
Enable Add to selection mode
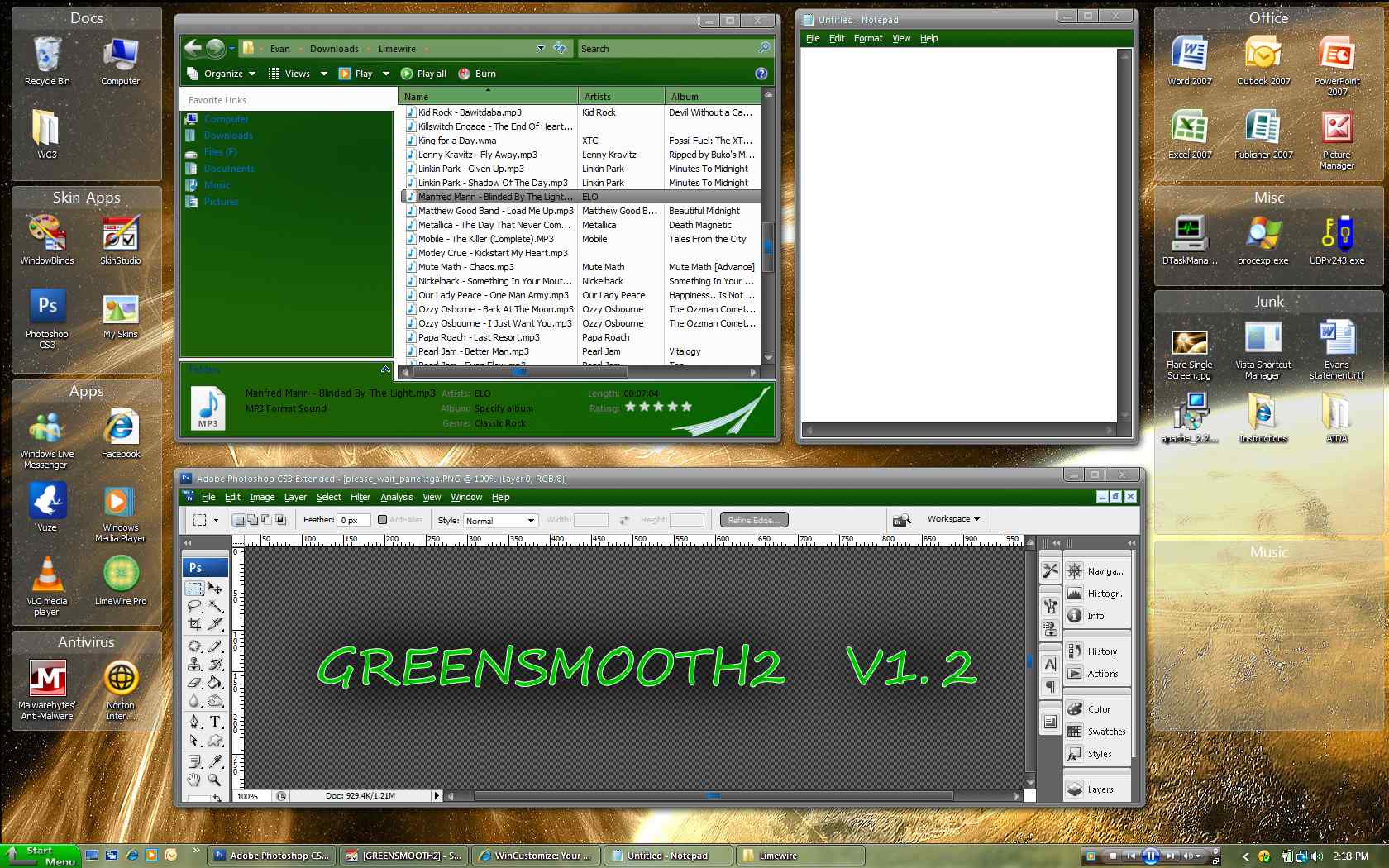click(253, 520)
